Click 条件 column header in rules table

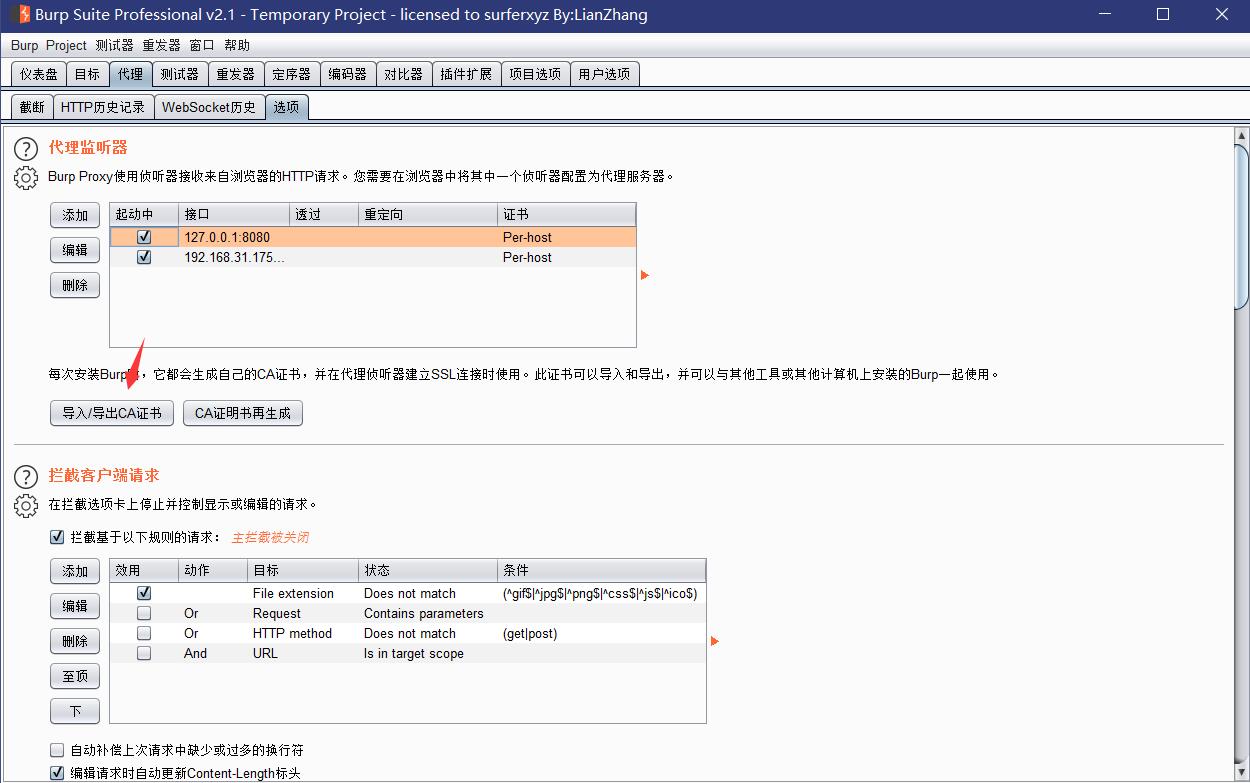tap(602, 570)
